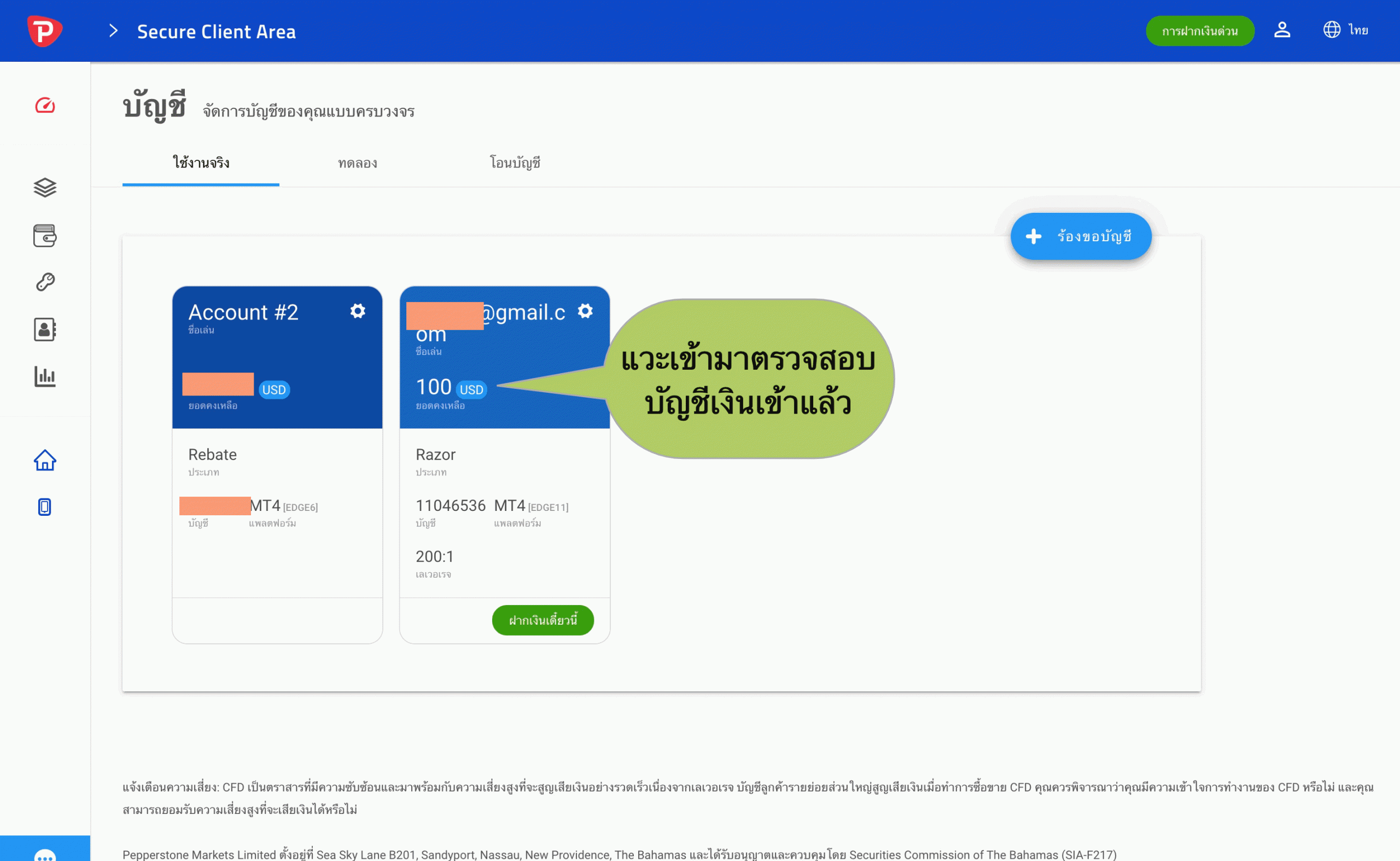Open the live chat bubble icon
Viewport: 1400px width, 861px height.
click(x=45, y=856)
